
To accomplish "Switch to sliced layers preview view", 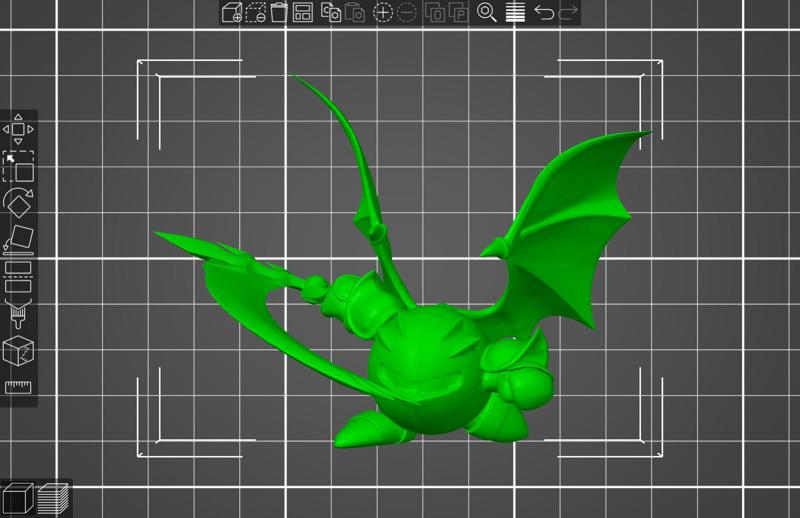I will [x=53, y=499].
